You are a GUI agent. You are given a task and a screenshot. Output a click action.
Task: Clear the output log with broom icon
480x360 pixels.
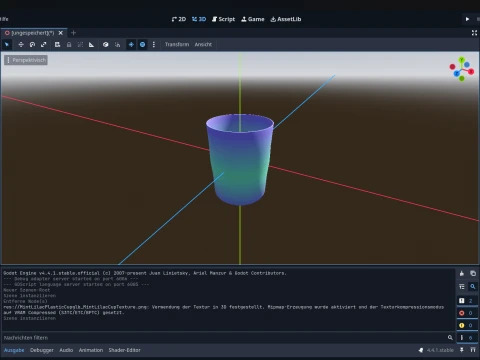pos(462,273)
